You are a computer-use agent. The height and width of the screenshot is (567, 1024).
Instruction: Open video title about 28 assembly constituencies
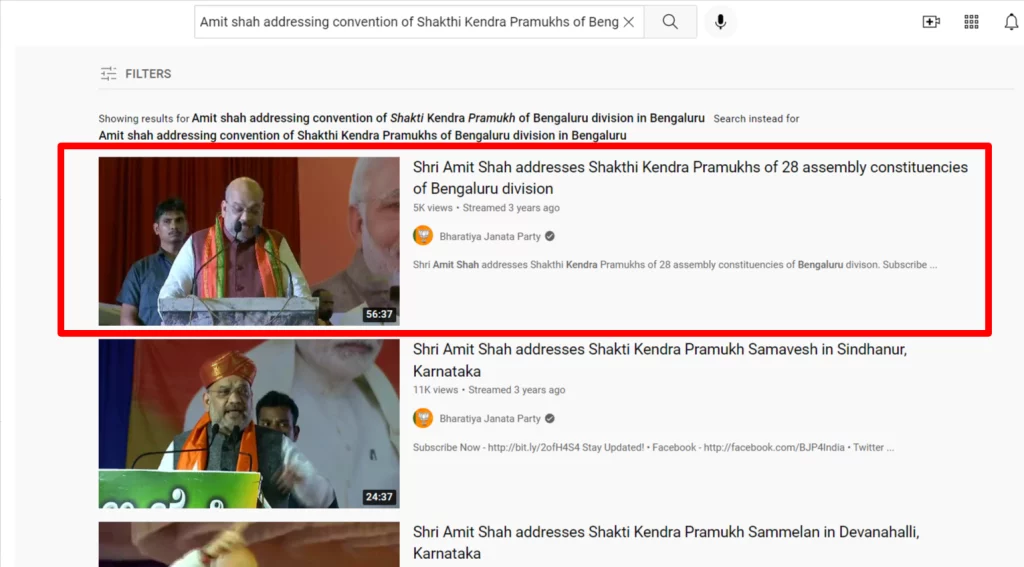point(690,178)
